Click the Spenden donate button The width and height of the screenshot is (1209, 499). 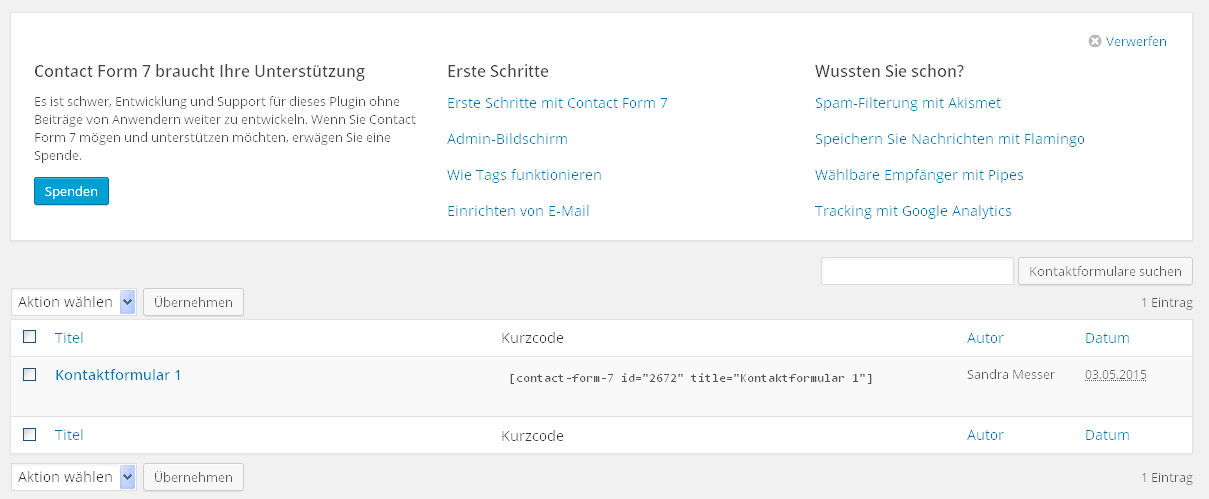[x=71, y=191]
